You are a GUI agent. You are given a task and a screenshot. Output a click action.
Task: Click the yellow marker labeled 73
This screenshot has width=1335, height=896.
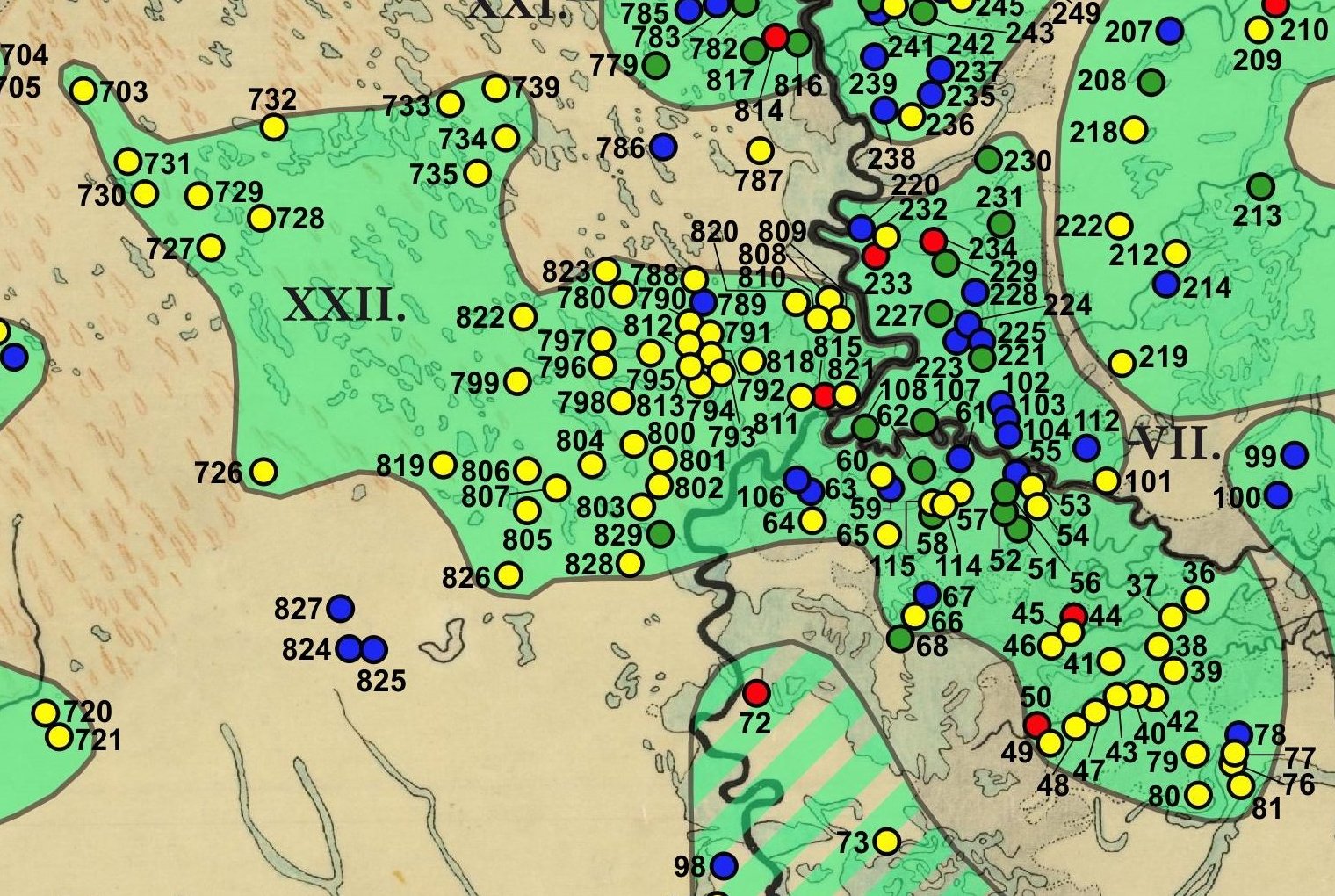coord(887,842)
